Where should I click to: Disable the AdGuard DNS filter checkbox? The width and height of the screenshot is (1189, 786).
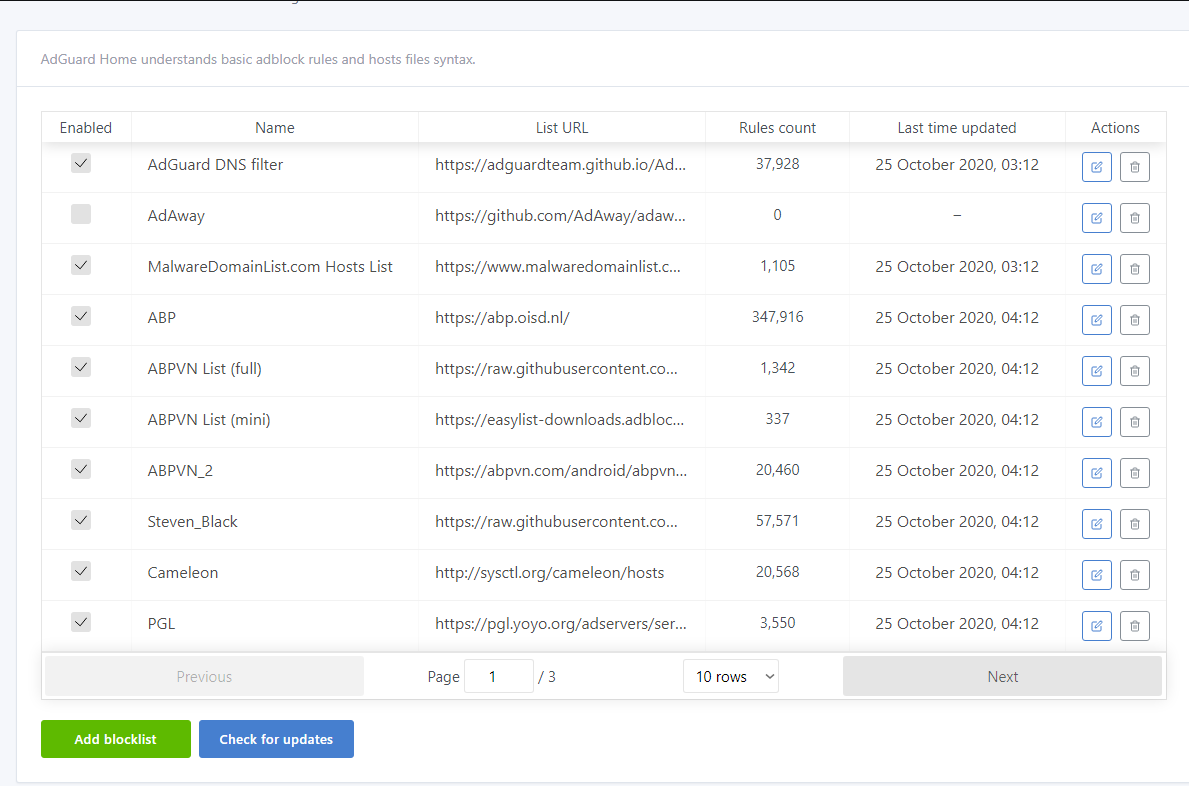pos(81,163)
